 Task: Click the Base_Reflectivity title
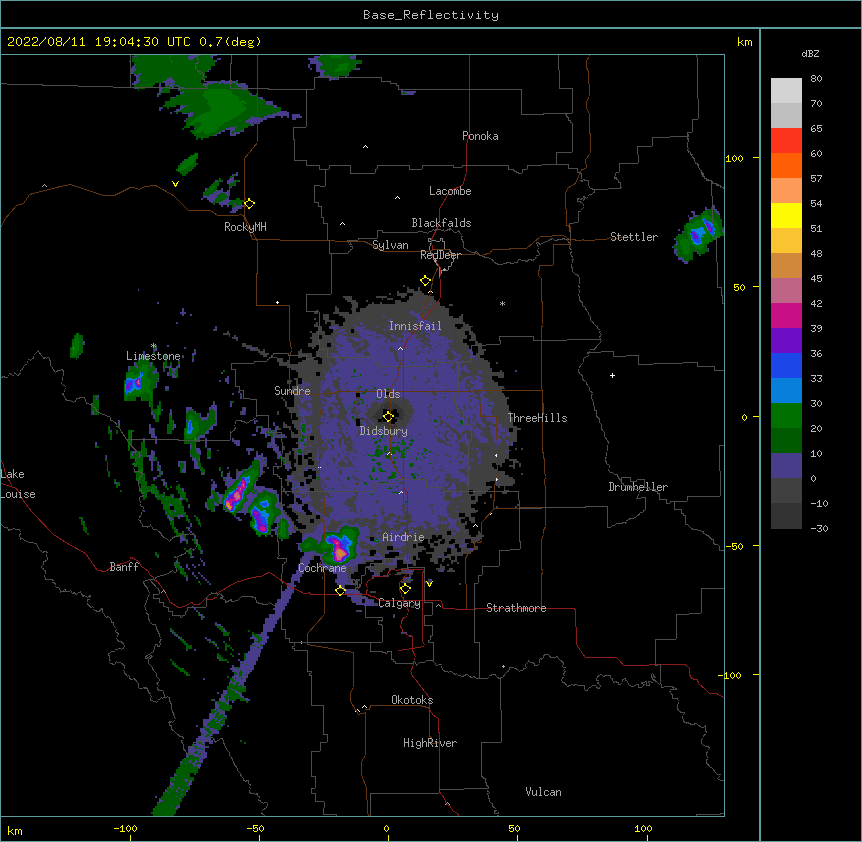pyautogui.click(x=431, y=15)
